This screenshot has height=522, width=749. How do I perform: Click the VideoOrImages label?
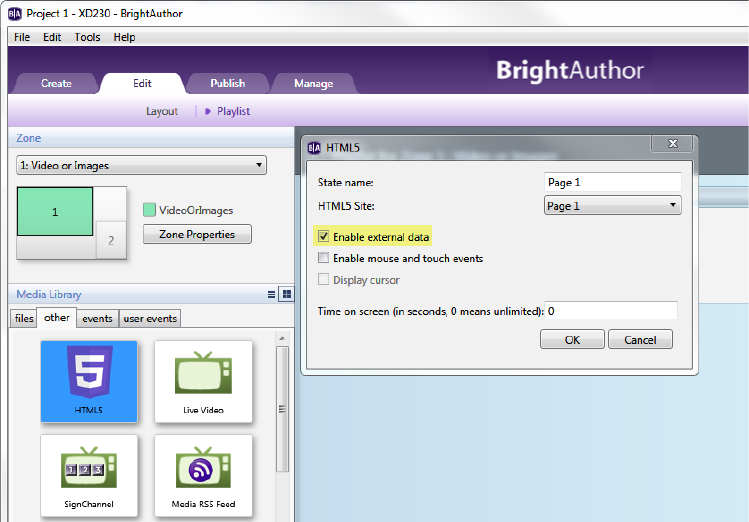[196, 210]
